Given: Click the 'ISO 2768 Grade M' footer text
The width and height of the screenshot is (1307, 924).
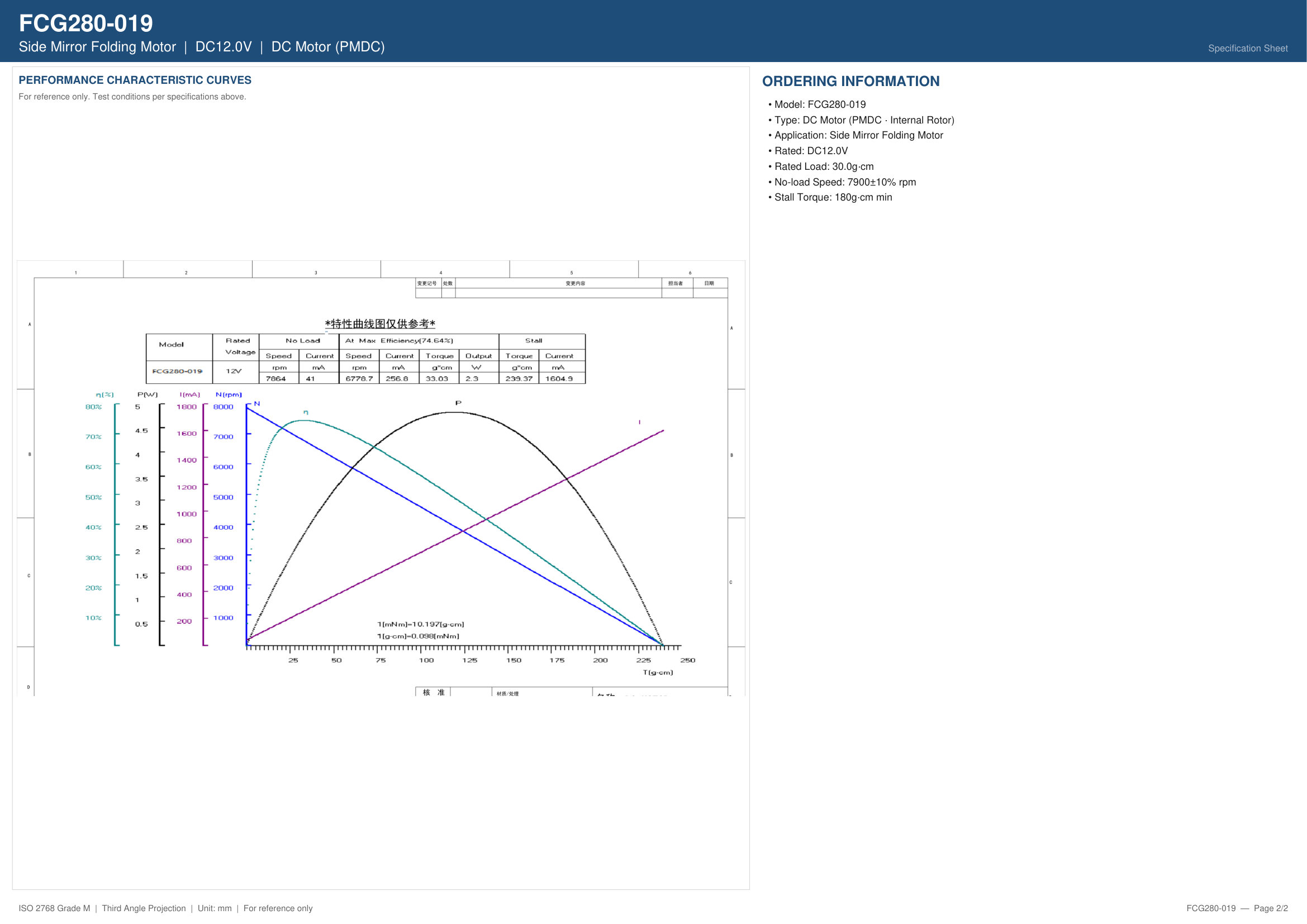Looking at the screenshot, I should coord(54,908).
